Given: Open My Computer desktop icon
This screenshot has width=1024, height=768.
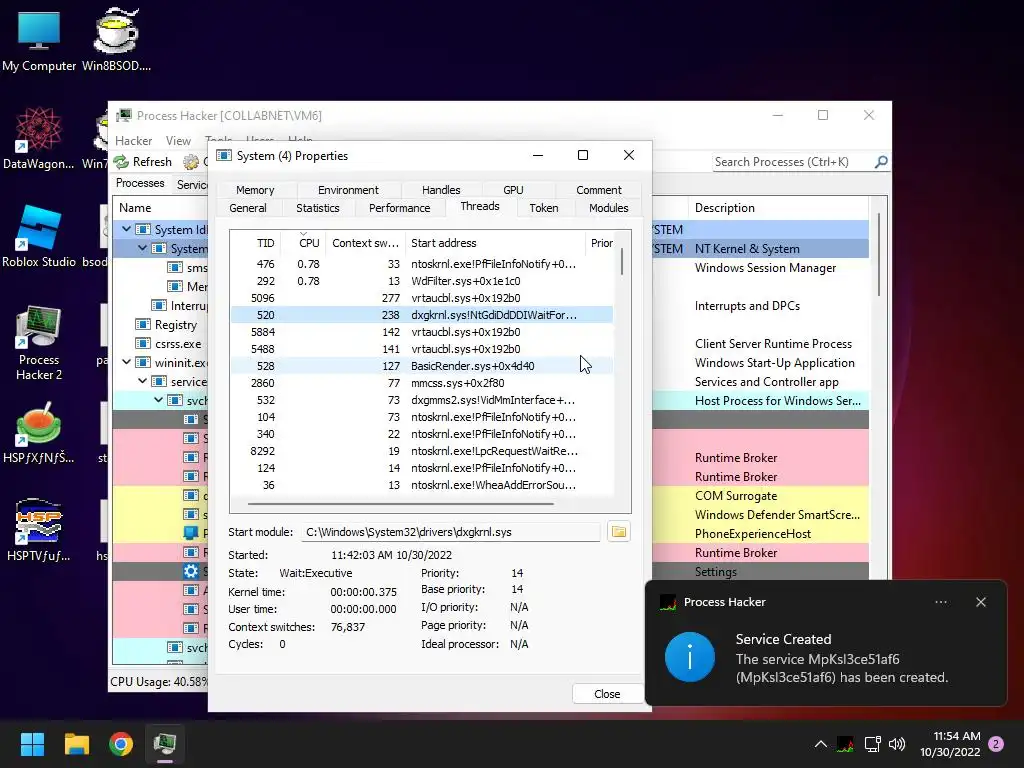Looking at the screenshot, I should click(x=39, y=39).
